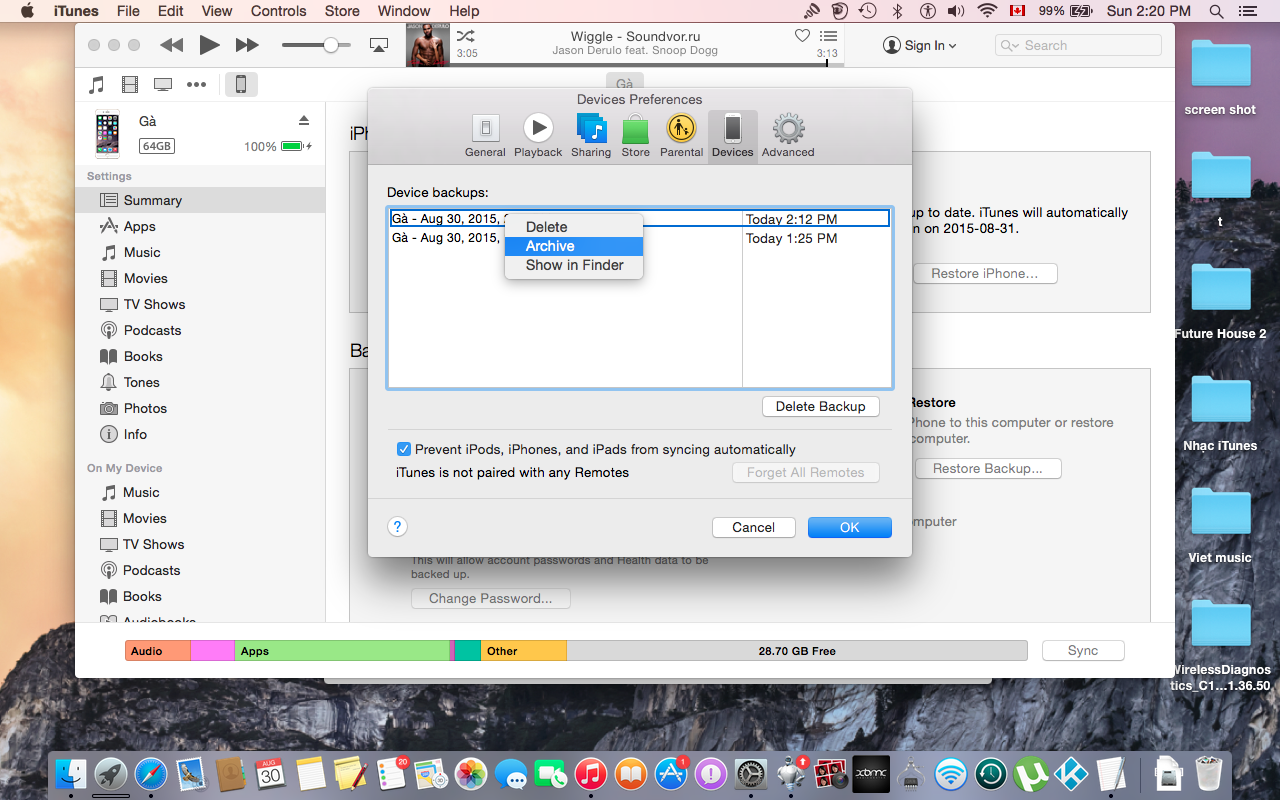The height and width of the screenshot is (800, 1280).
Task: Skip to the next track in iTunes
Action: pos(247,45)
